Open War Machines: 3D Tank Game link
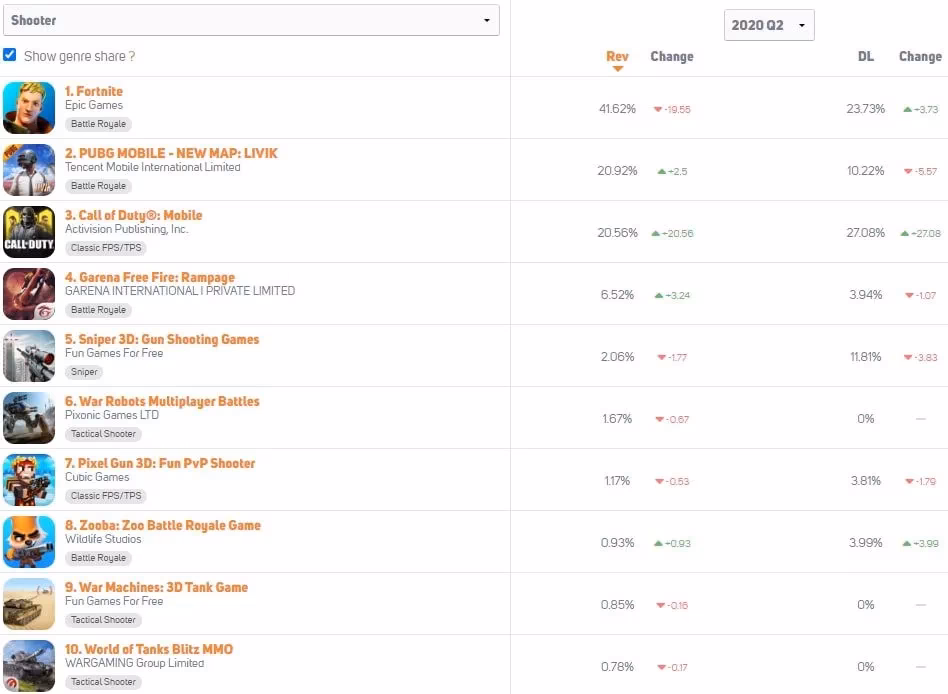This screenshot has height=694, width=948. click(x=156, y=587)
